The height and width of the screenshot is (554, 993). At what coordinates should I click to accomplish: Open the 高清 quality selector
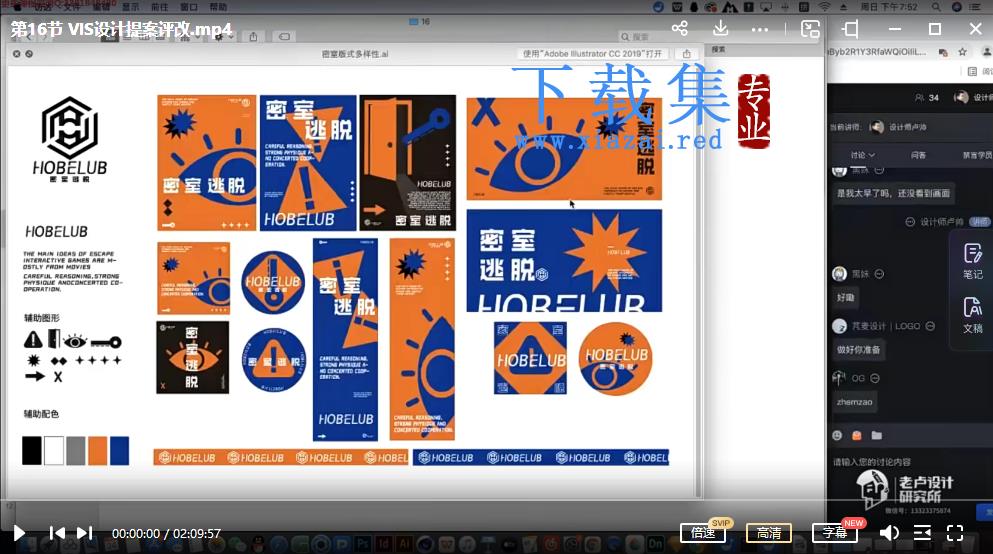pyautogui.click(x=769, y=533)
